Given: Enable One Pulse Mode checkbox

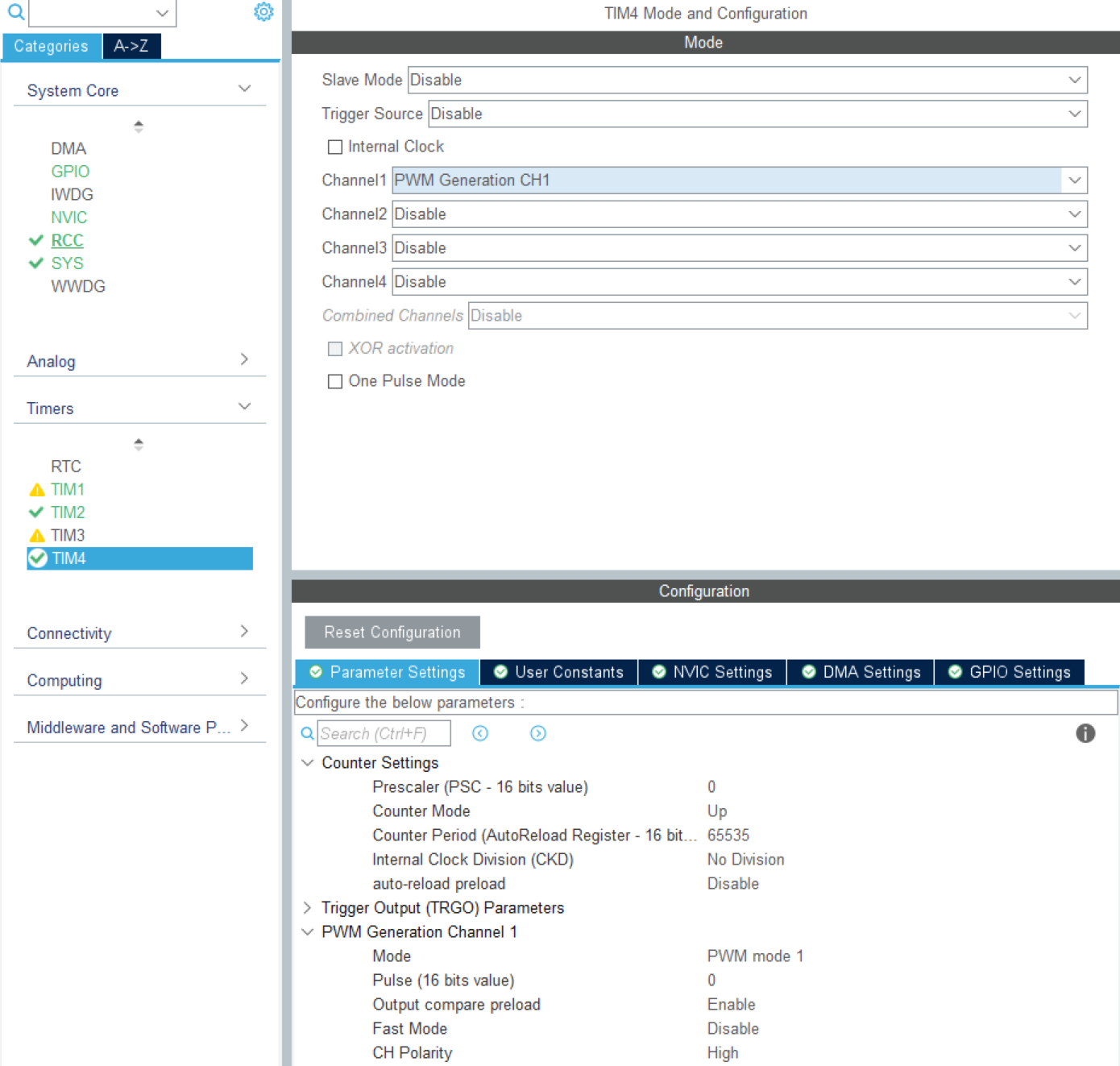Looking at the screenshot, I should (x=335, y=381).
